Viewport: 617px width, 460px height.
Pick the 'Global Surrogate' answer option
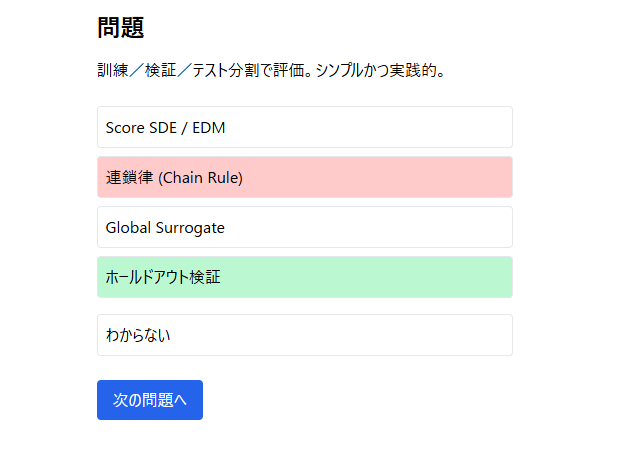(304, 227)
